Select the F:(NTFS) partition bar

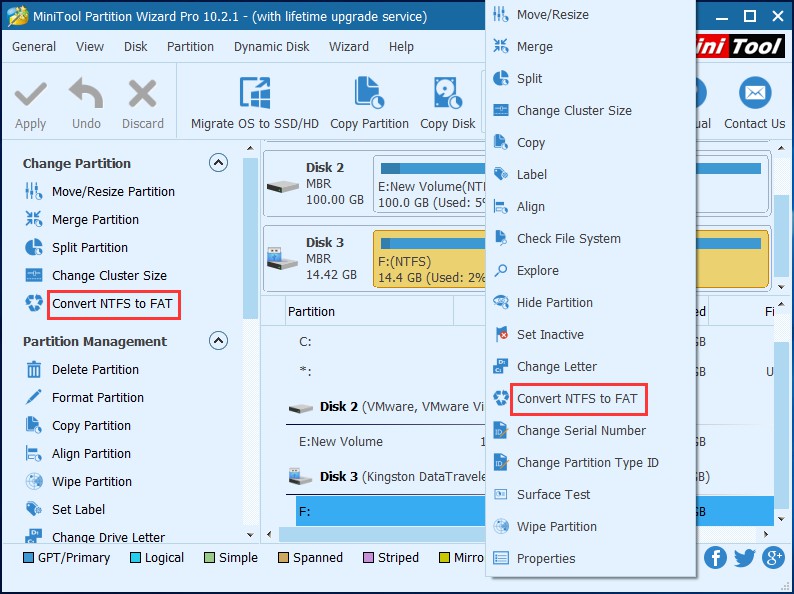point(429,259)
